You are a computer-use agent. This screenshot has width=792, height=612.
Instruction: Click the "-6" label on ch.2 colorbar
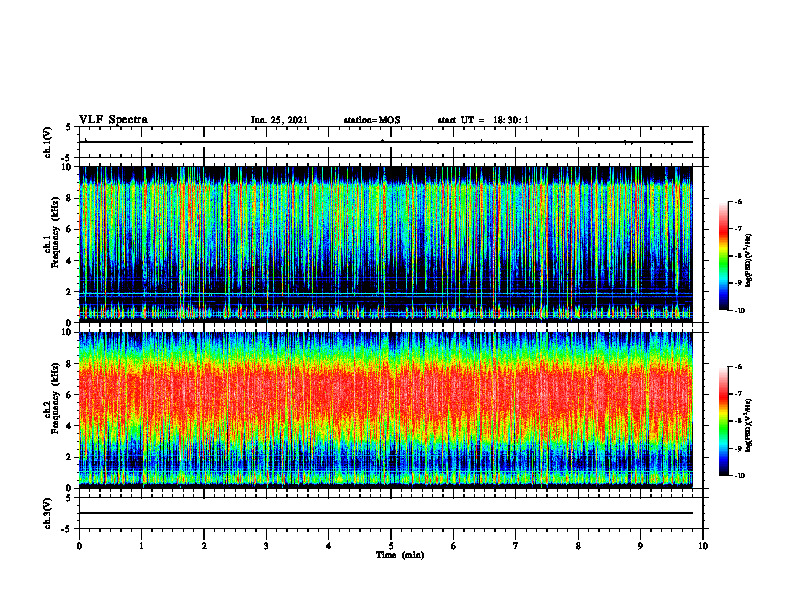(x=739, y=367)
